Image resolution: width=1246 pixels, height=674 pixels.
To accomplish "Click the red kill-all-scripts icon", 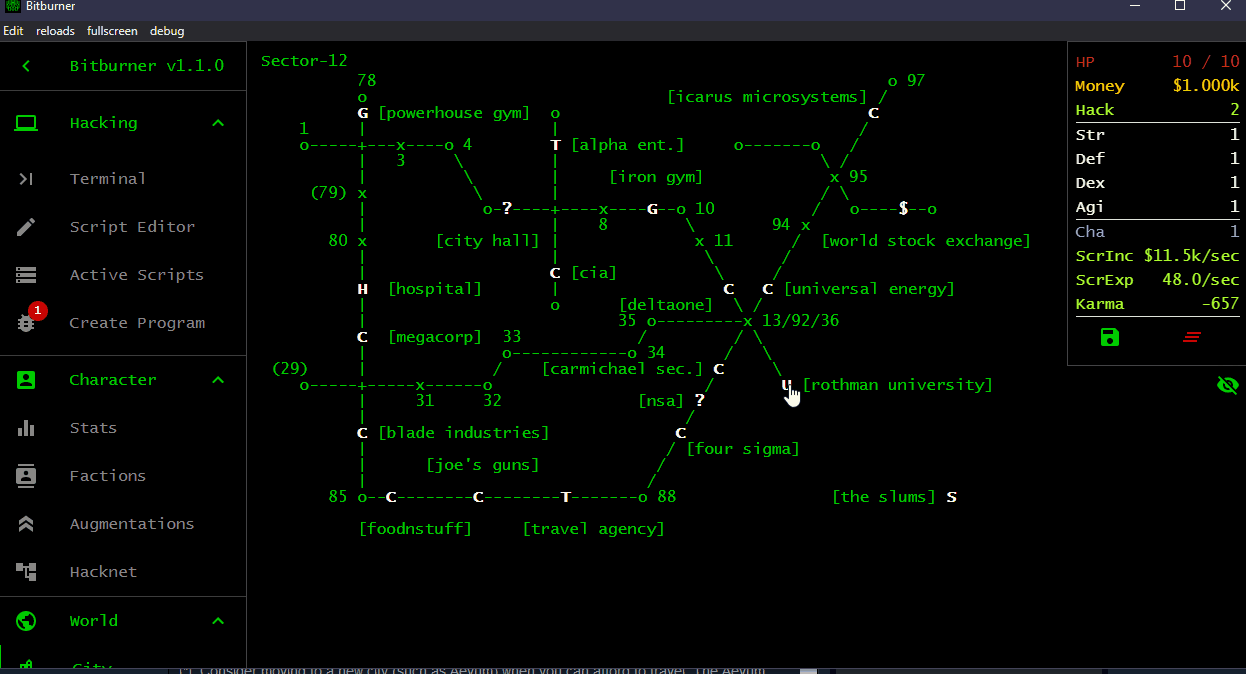I will 1192,337.
